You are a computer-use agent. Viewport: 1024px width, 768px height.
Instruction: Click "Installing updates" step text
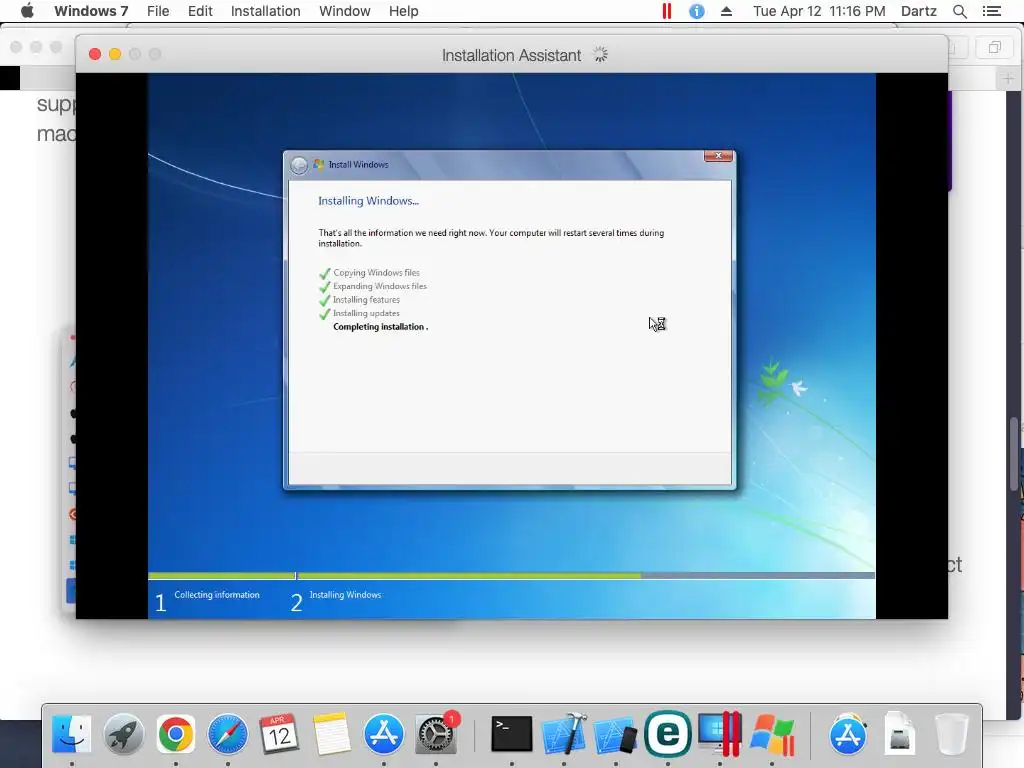(366, 313)
